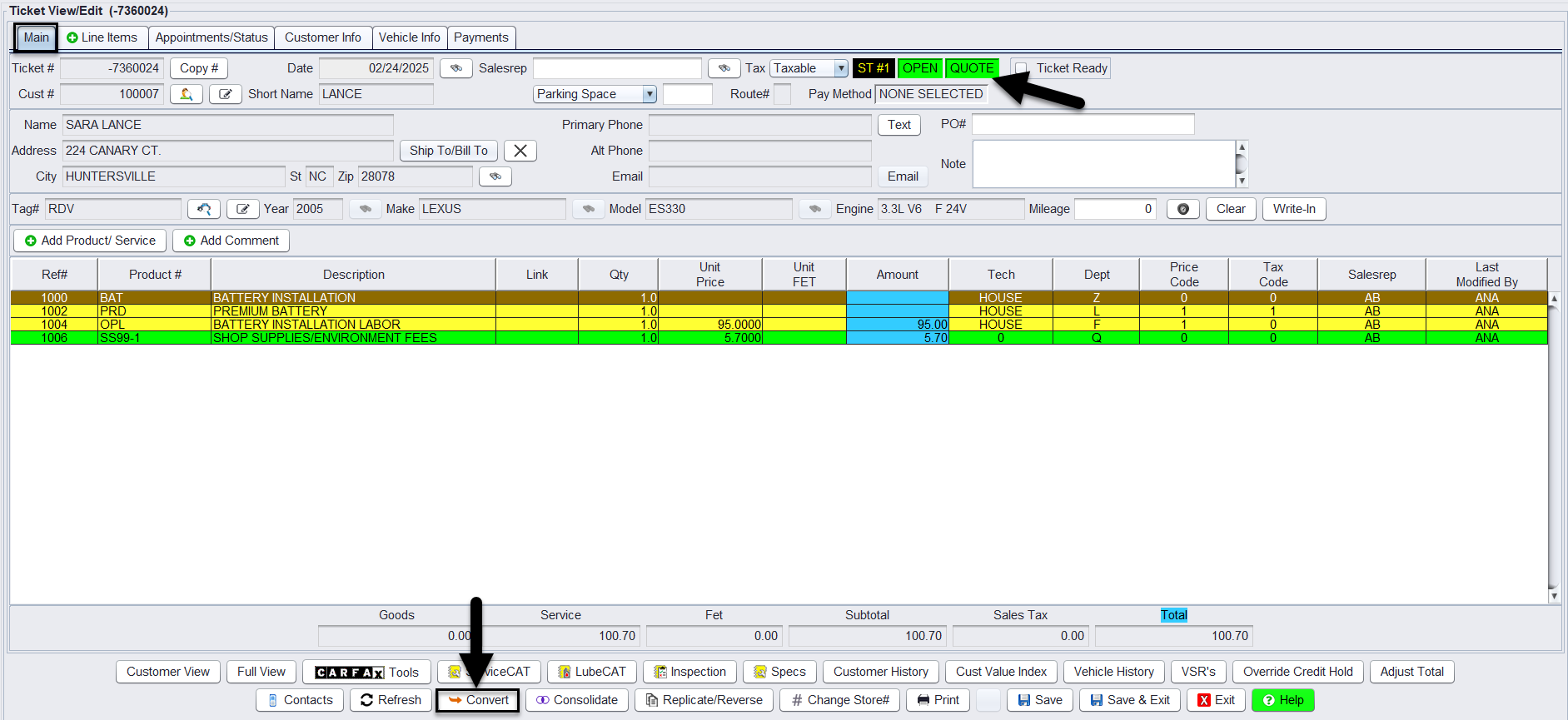This screenshot has width=1568, height=720.
Task: Click the edit vehicle pencil icon
Action: 242,209
